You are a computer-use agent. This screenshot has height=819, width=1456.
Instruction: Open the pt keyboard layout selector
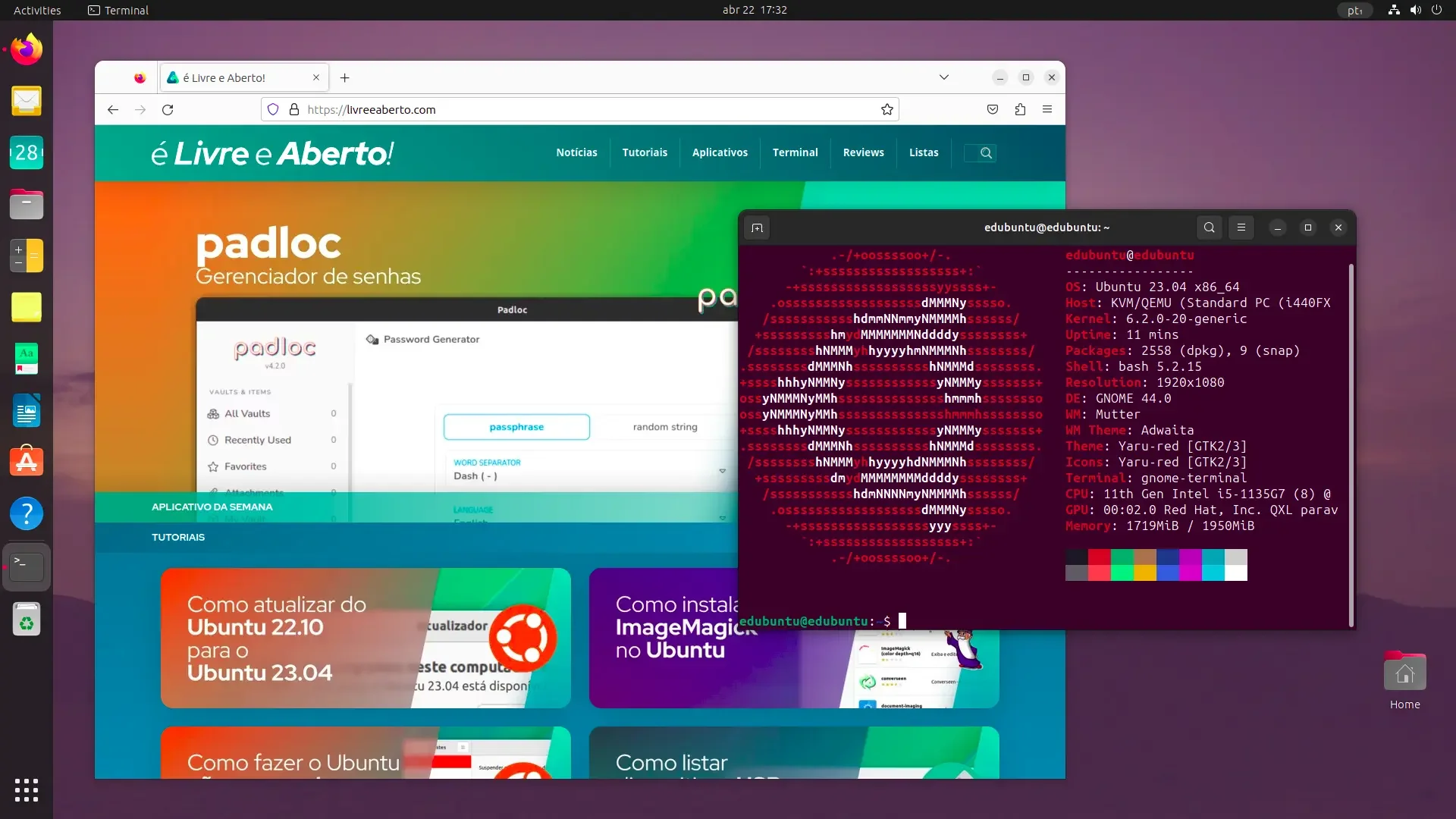point(1355,10)
